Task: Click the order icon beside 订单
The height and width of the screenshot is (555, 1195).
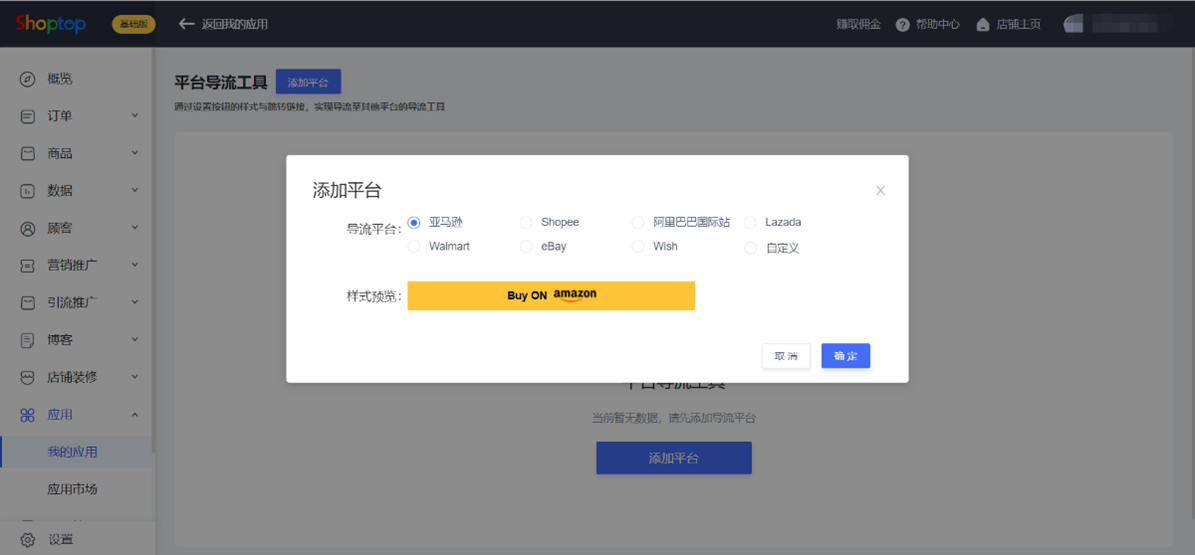Action: pyautogui.click(x=27, y=116)
